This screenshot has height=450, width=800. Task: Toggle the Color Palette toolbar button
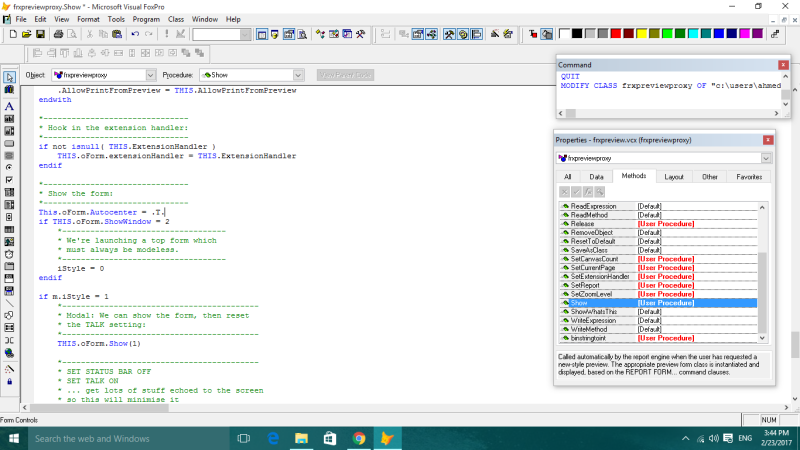463,34
